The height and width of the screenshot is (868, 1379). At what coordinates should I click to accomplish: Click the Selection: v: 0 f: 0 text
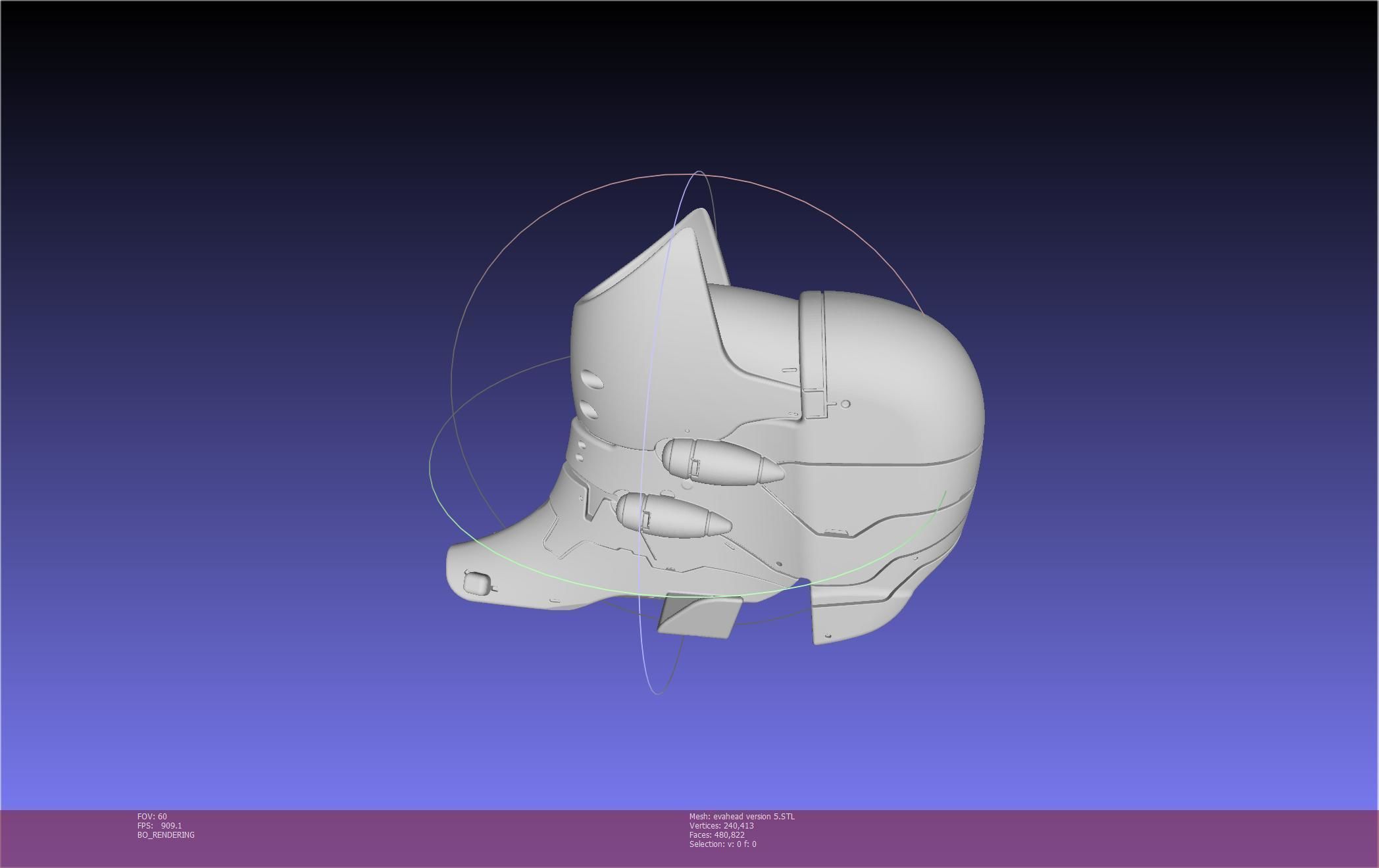point(722,844)
